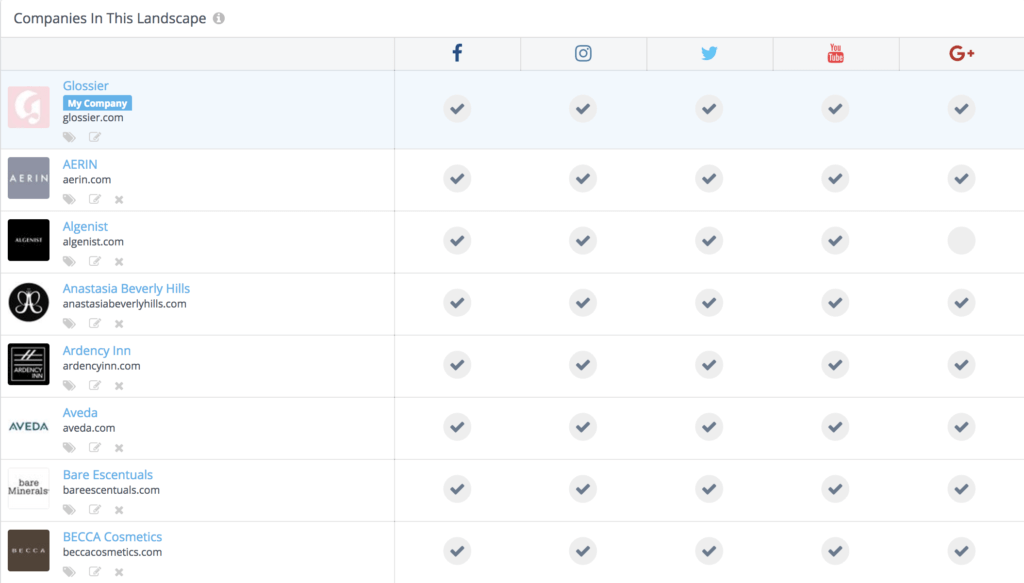This screenshot has width=1024, height=583.
Task: Open the AERIN company link
Action: coord(80,164)
